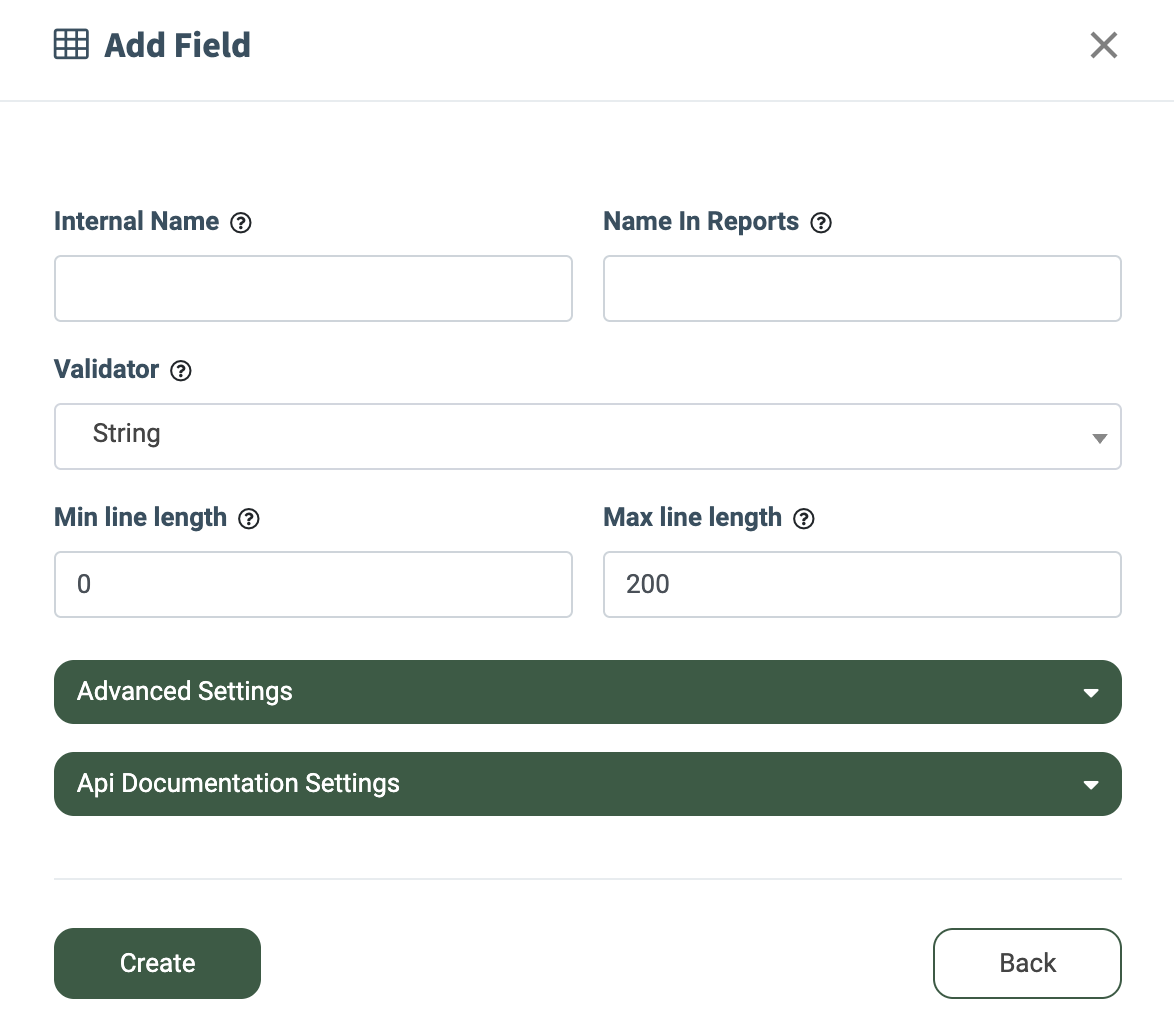Click the Internal Name label text

coord(136,222)
